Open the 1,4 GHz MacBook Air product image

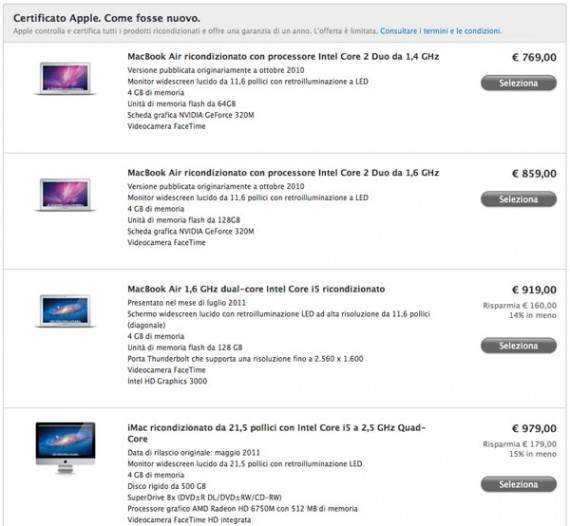[65, 79]
